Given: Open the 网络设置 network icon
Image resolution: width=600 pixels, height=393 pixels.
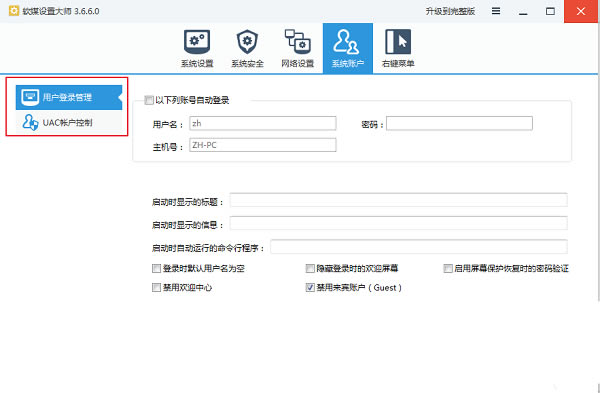Looking at the screenshot, I should (297, 41).
